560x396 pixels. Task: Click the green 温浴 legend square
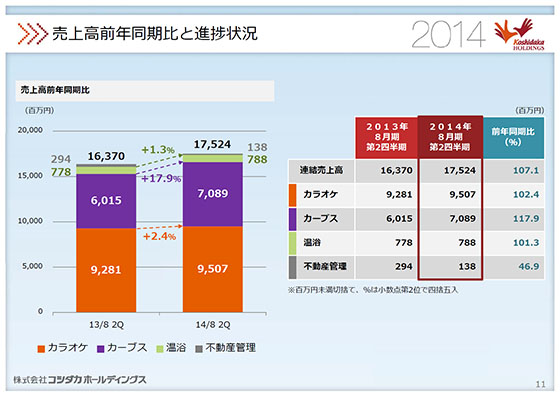(x=160, y=349)
